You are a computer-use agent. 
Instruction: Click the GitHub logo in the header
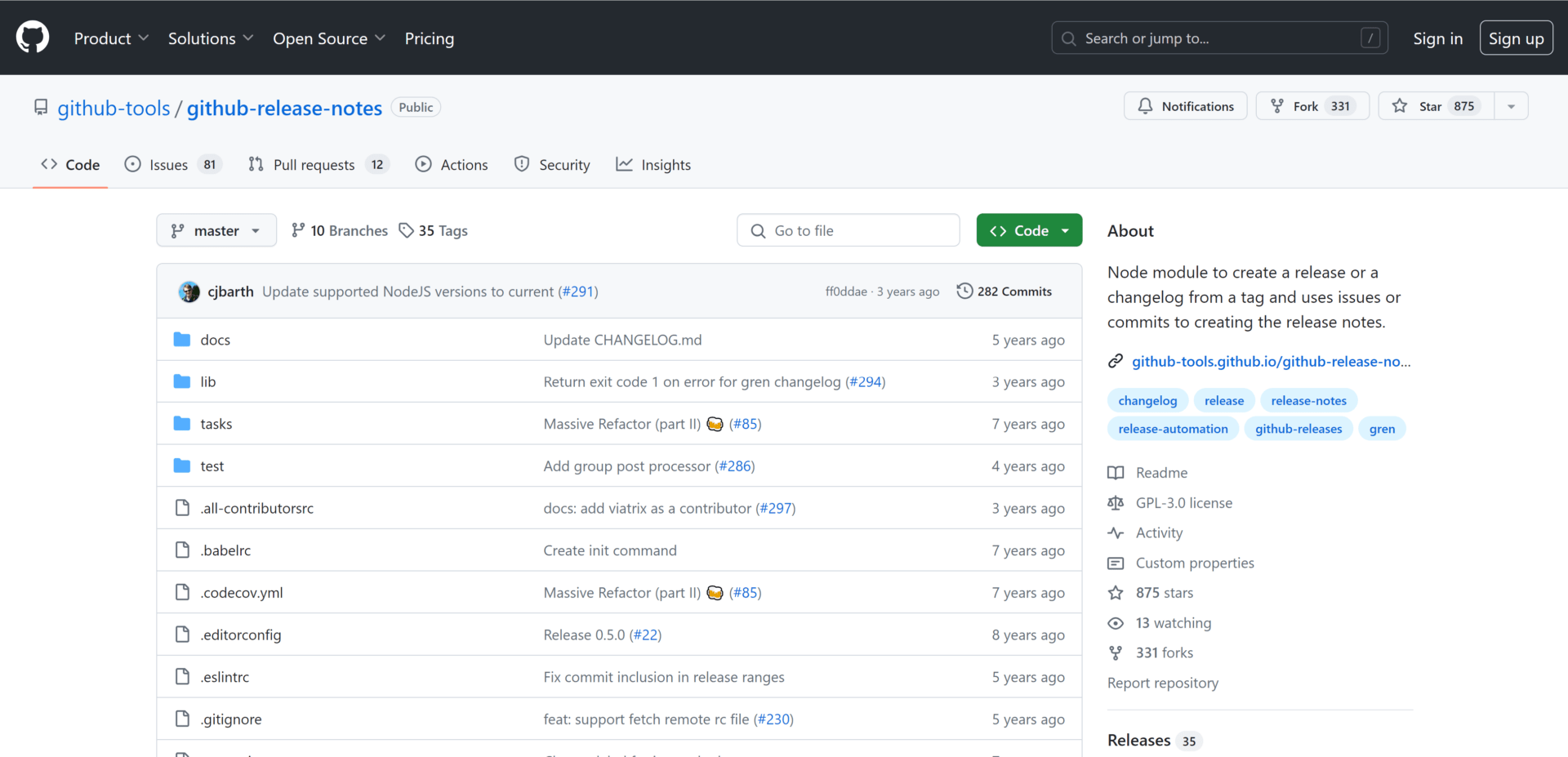click(32, 37)
